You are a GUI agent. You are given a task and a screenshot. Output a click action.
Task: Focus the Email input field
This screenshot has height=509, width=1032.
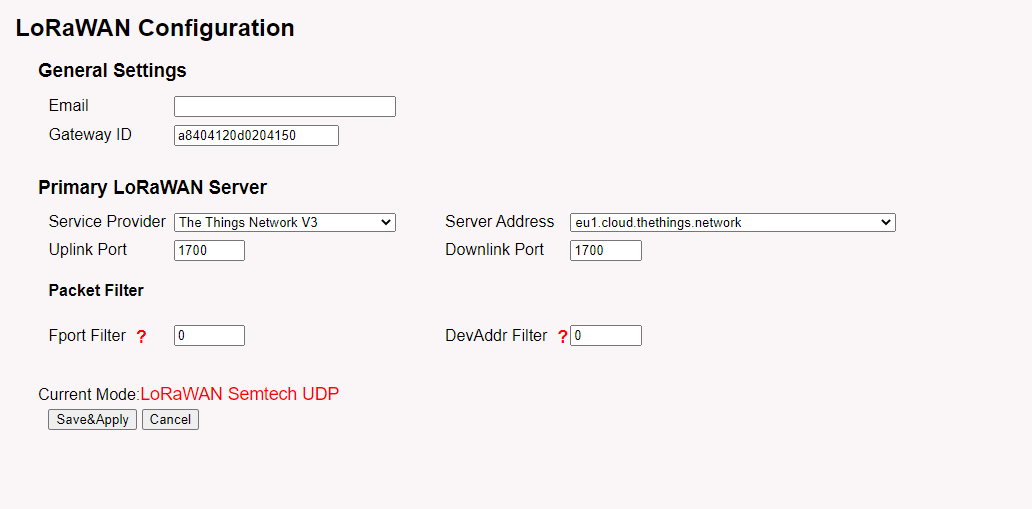(x=285, y=107)
